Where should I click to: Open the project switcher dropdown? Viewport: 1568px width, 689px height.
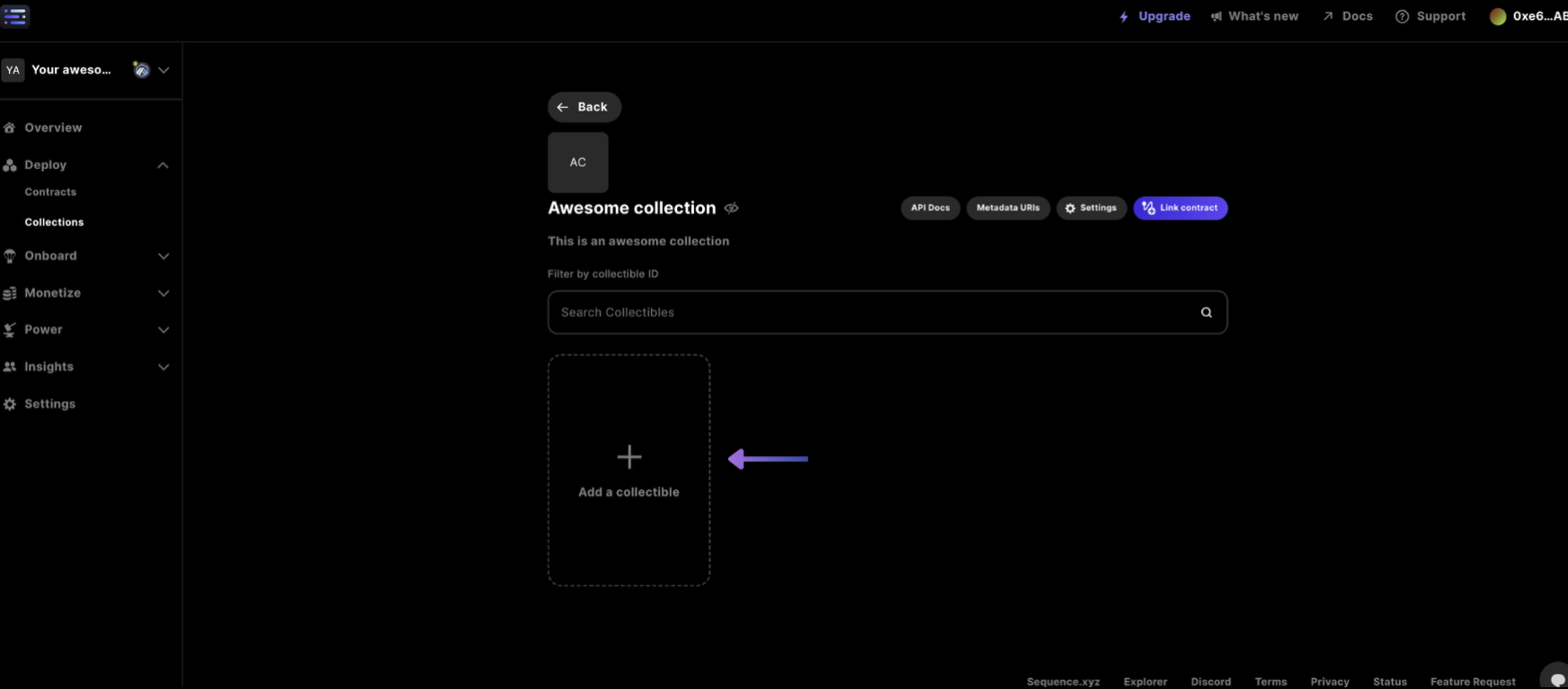[164, 70]
